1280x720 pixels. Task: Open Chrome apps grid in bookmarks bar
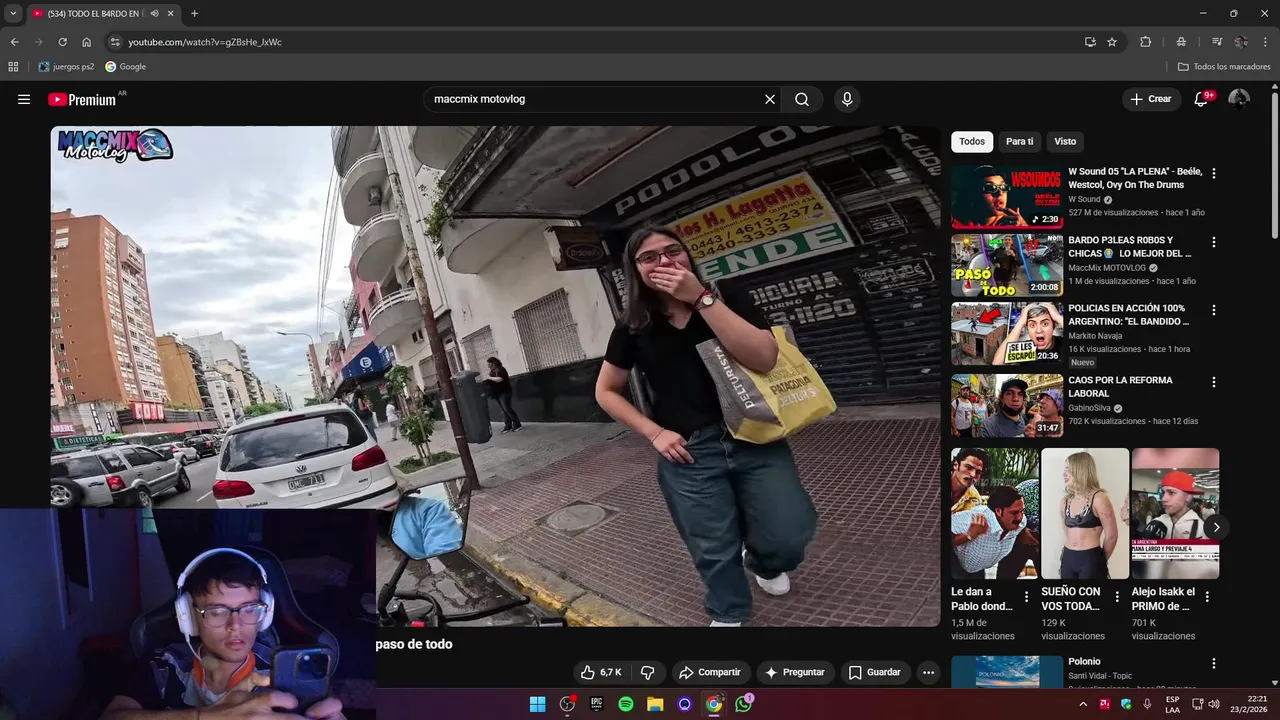[13, 67]
